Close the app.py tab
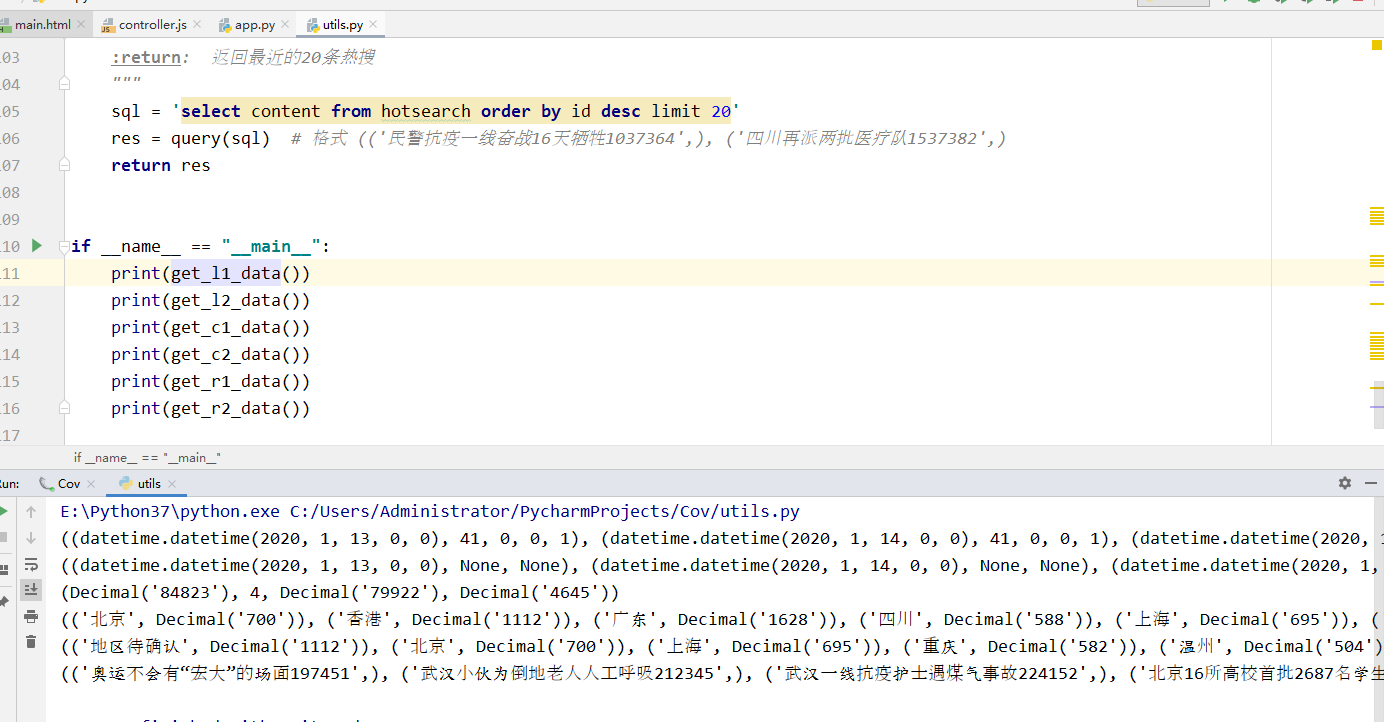This screenshot has height=722, width=1384. [286, 24]
